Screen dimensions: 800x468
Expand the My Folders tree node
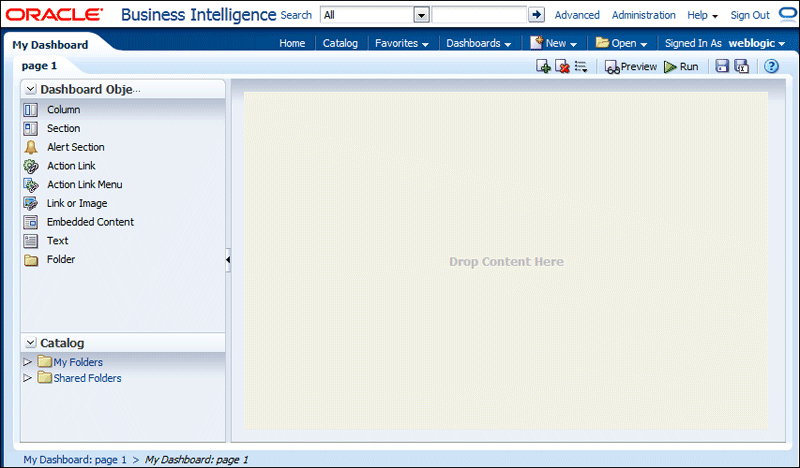28,361
